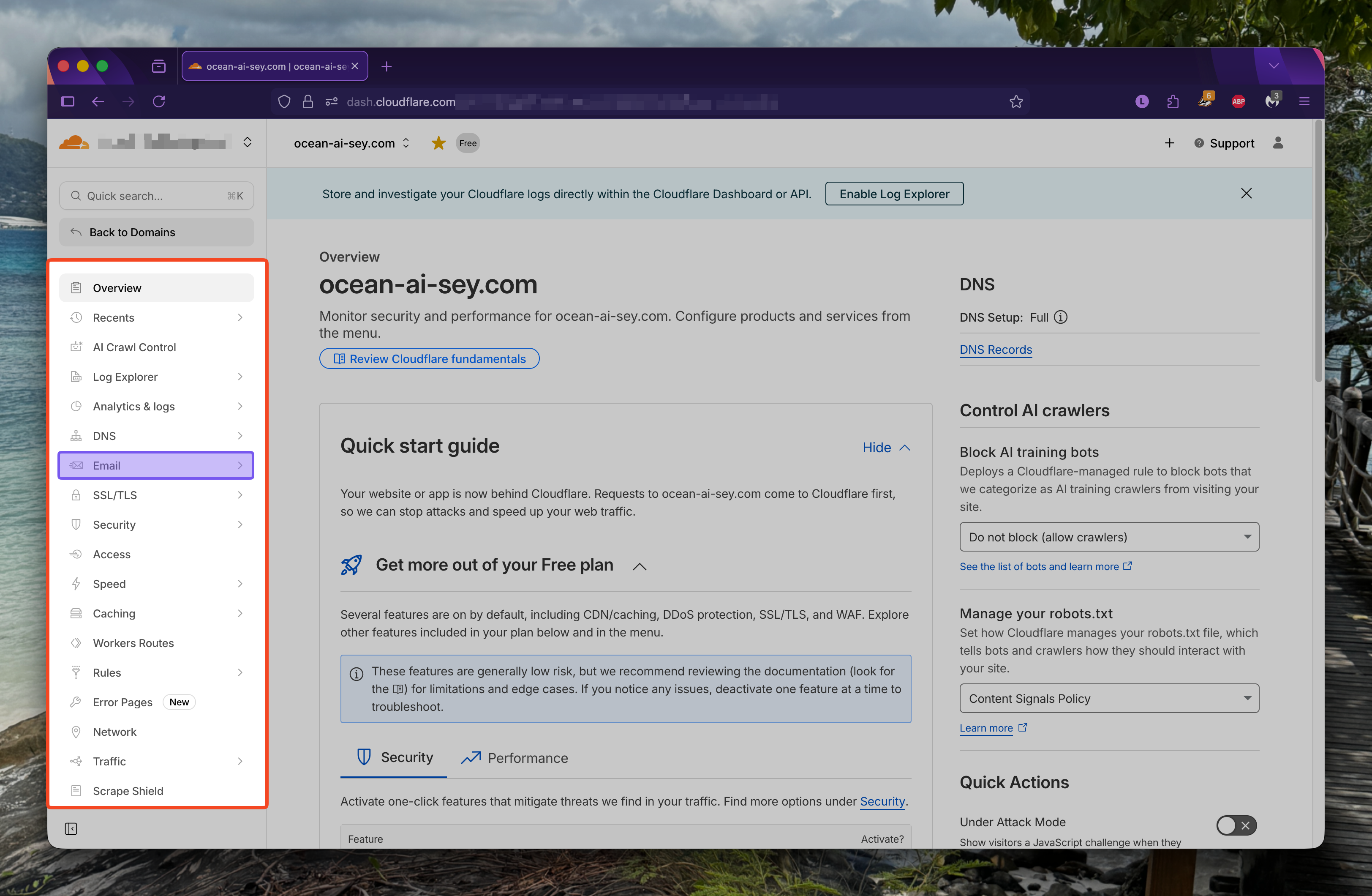The width and height of the screenshot is (1372, 896).
Task: Switch to the Performance tab
Action: (515, 758)
